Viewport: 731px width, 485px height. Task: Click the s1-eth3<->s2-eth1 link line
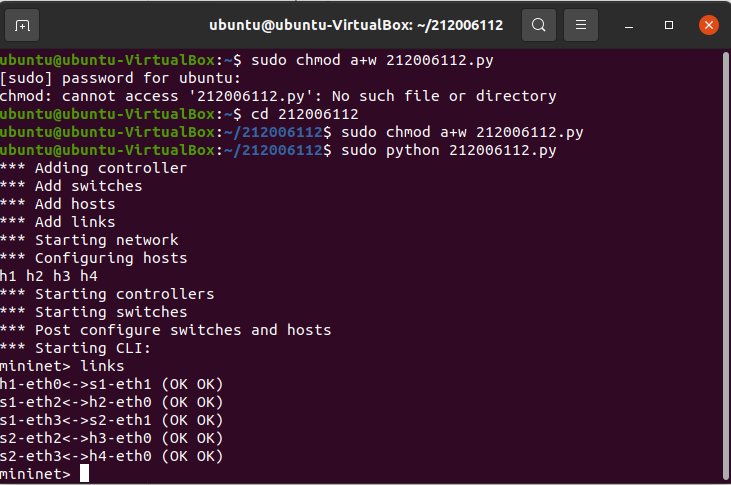pyautogui.click(x=111, y=420)
